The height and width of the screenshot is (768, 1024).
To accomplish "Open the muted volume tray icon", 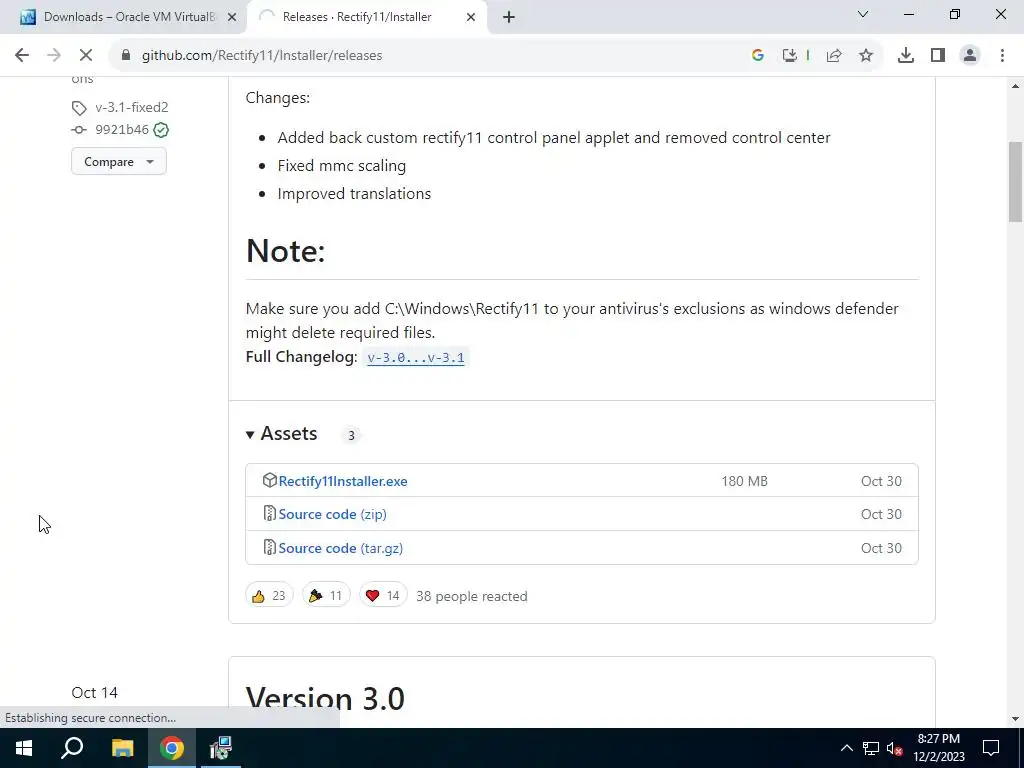I will point(894,748).
